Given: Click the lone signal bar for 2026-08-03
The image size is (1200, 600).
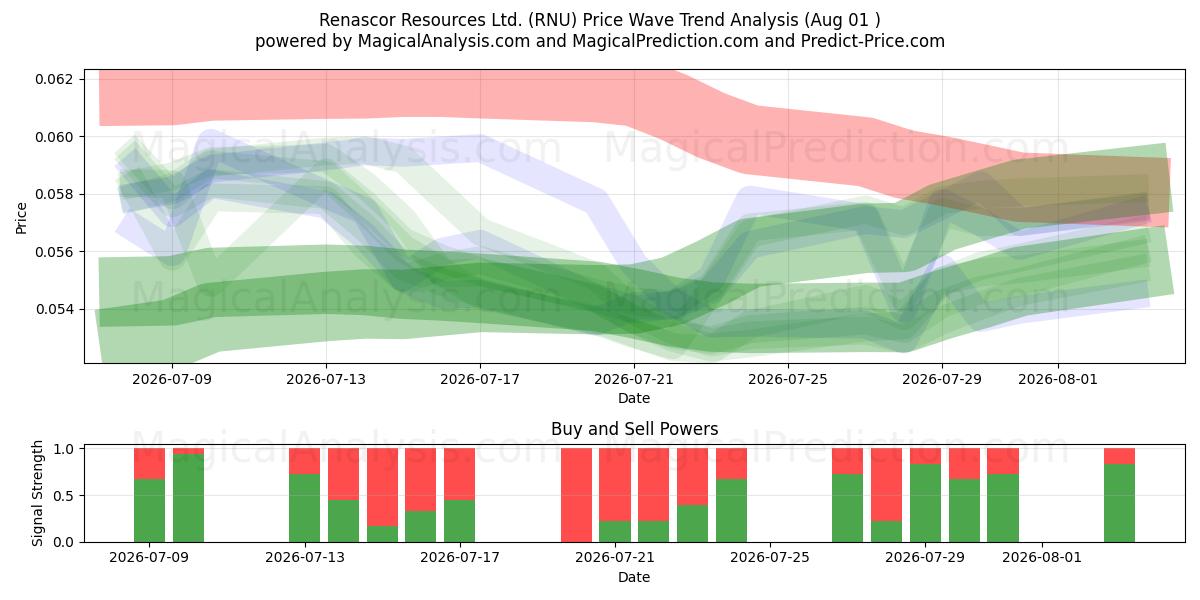Looking at the screenshot, I should tap(1119, 495).
